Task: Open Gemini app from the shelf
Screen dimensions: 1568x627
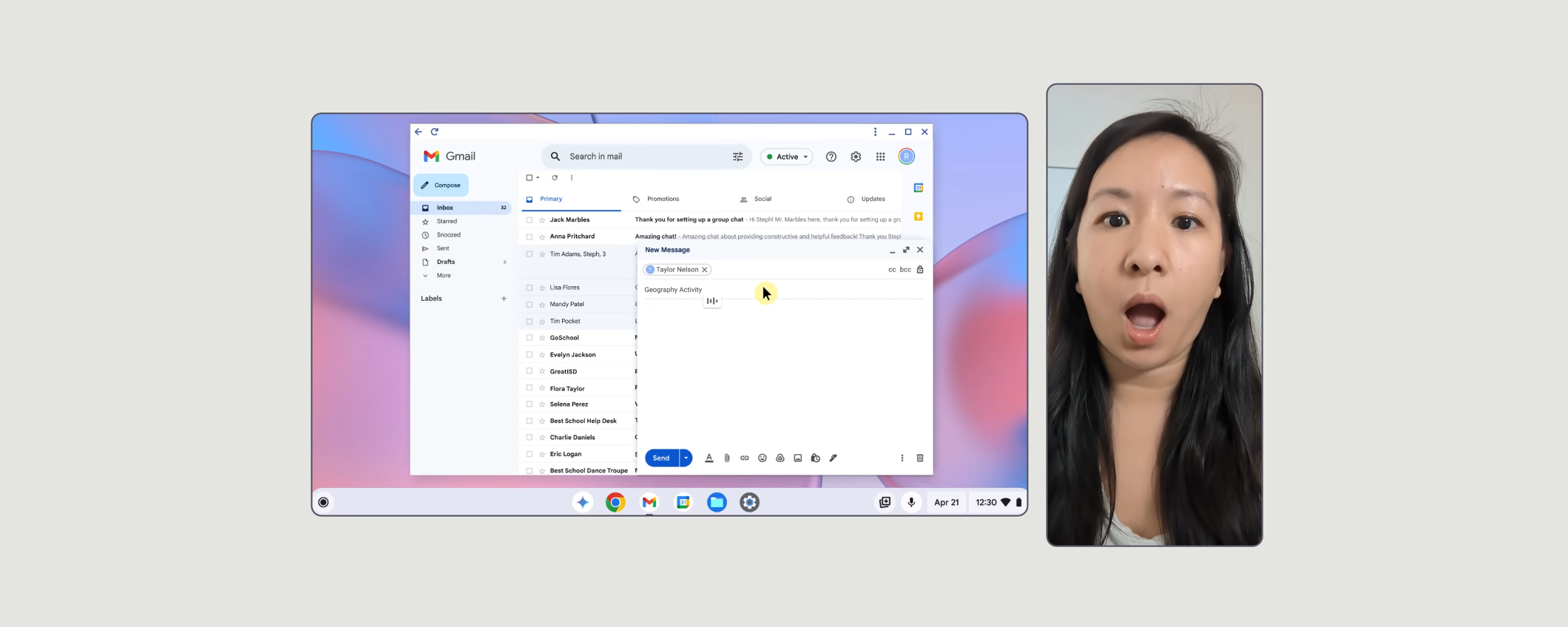Action: 583,503
